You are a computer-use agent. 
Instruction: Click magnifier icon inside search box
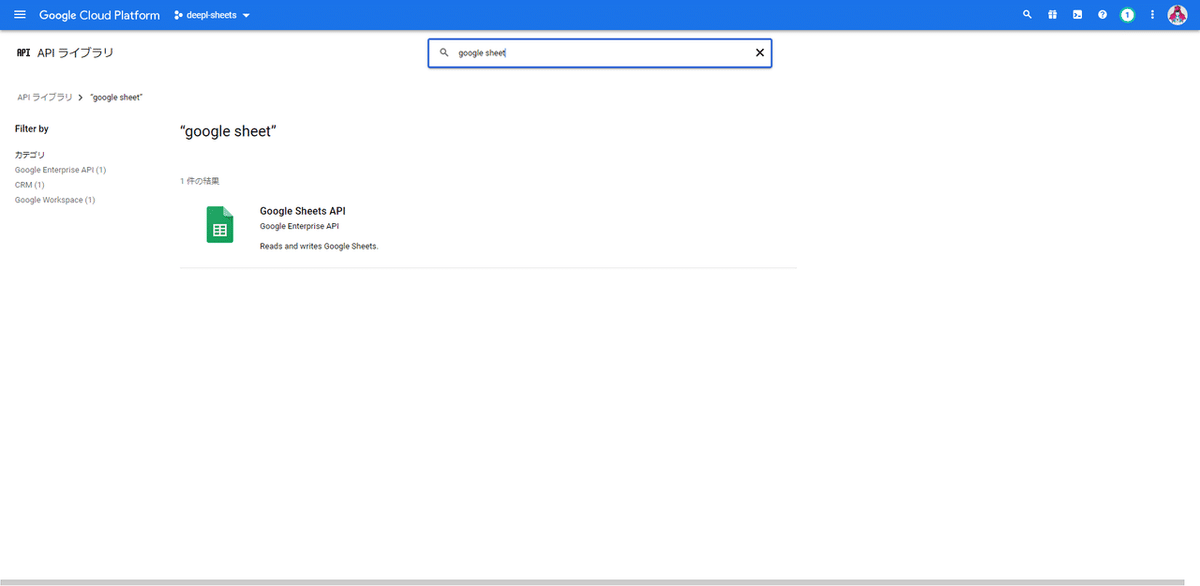pyautogui.click(x=444, y=53)
